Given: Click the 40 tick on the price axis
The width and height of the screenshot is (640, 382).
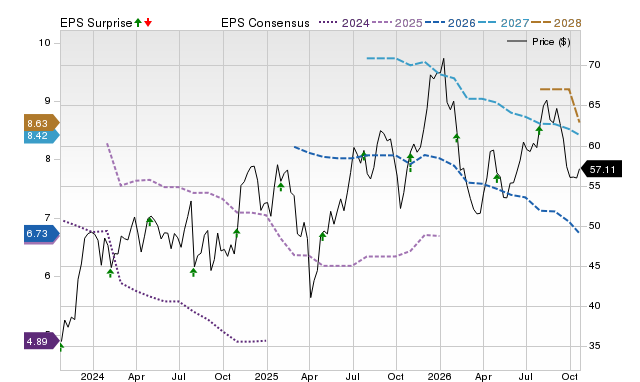Looking at the screenshot, I should [594, 306].
